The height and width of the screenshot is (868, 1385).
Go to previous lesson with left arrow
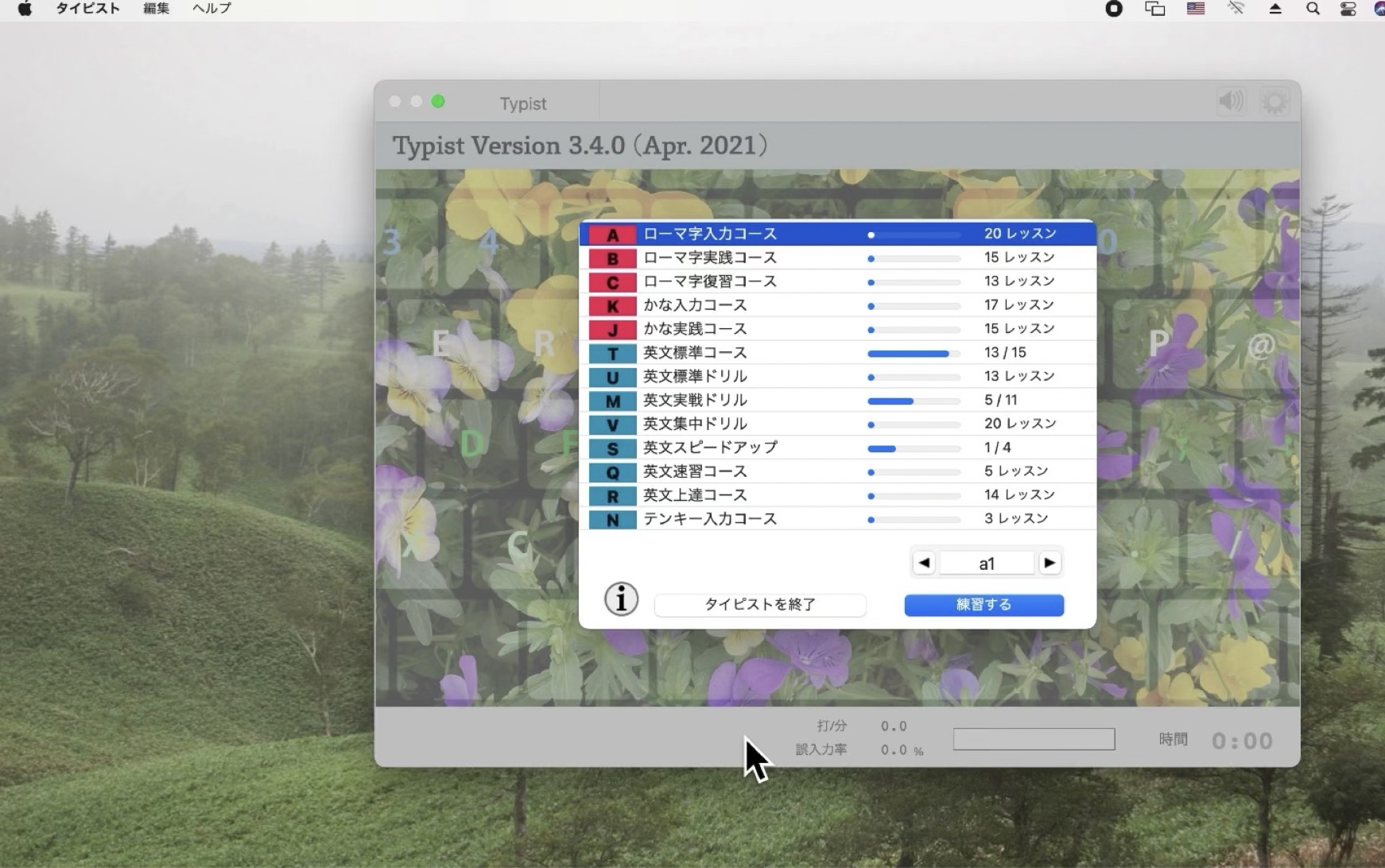pos(924,563)
